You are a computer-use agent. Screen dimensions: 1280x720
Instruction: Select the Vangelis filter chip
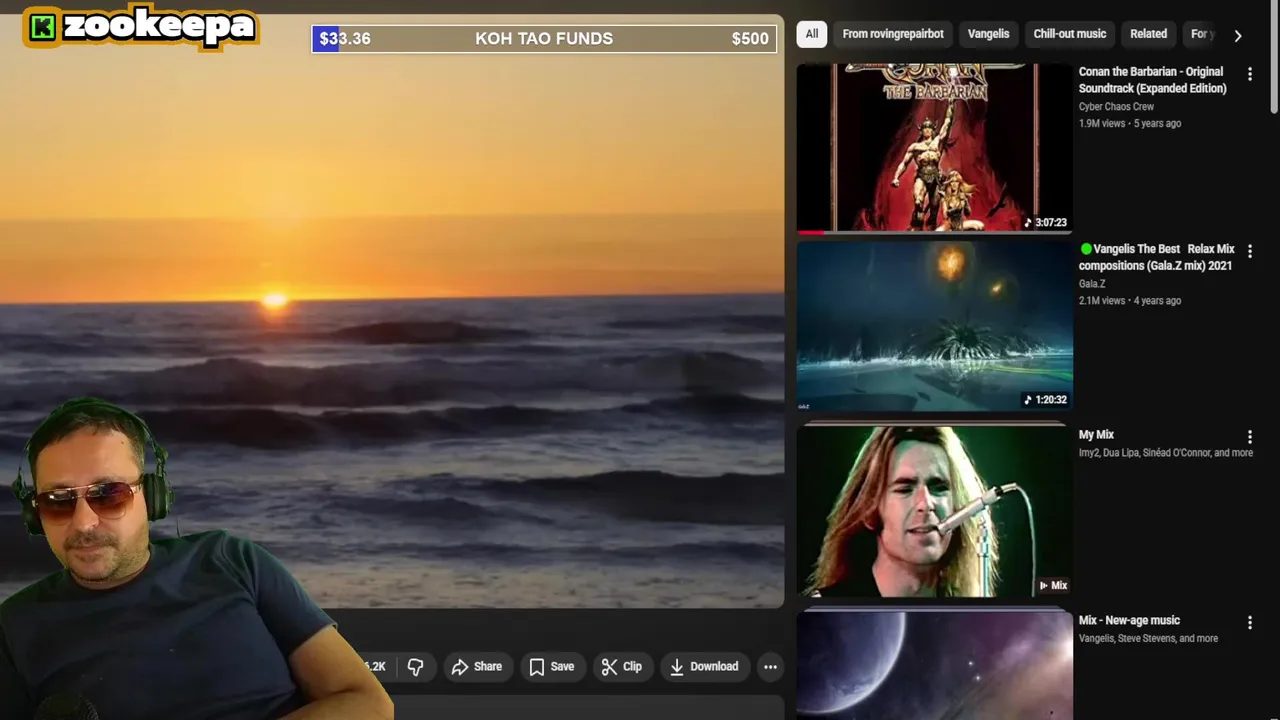coord(989,34)
